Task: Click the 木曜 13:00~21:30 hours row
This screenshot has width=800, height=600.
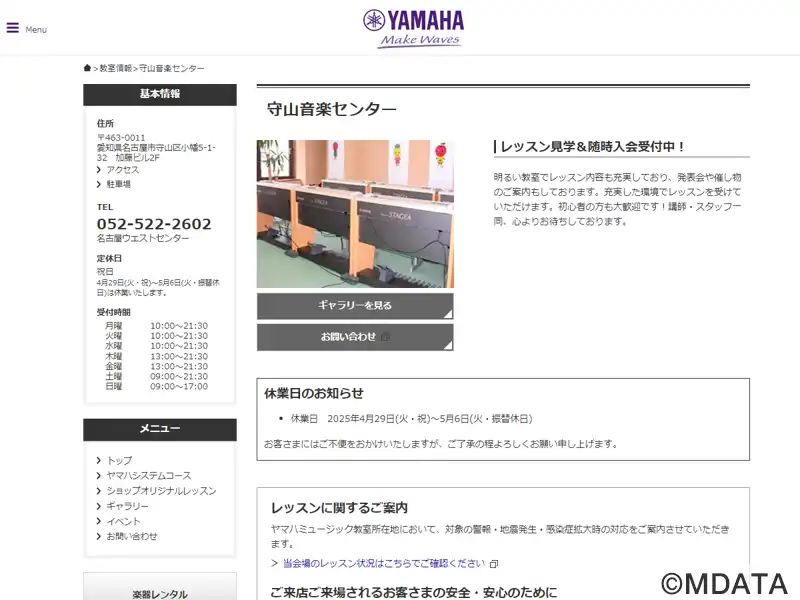Action: (156, 356)
